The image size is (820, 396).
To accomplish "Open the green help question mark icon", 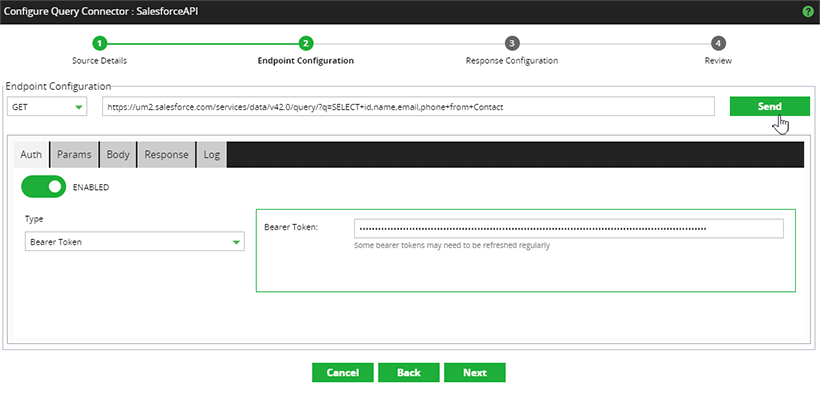I will [x=808, y=12].
